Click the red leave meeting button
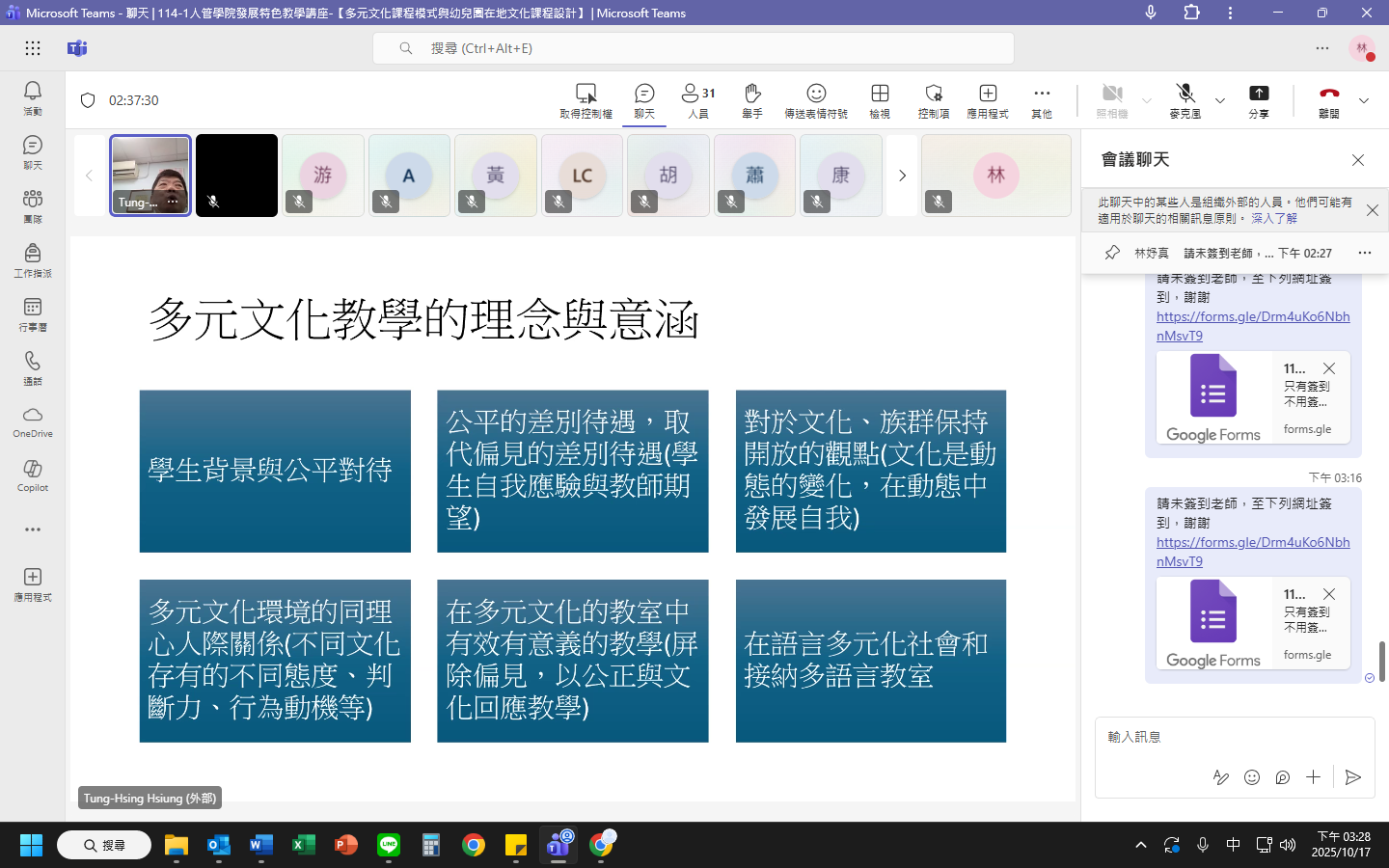The width and height of the screenshot is (1389, 868). point(1329,99)
